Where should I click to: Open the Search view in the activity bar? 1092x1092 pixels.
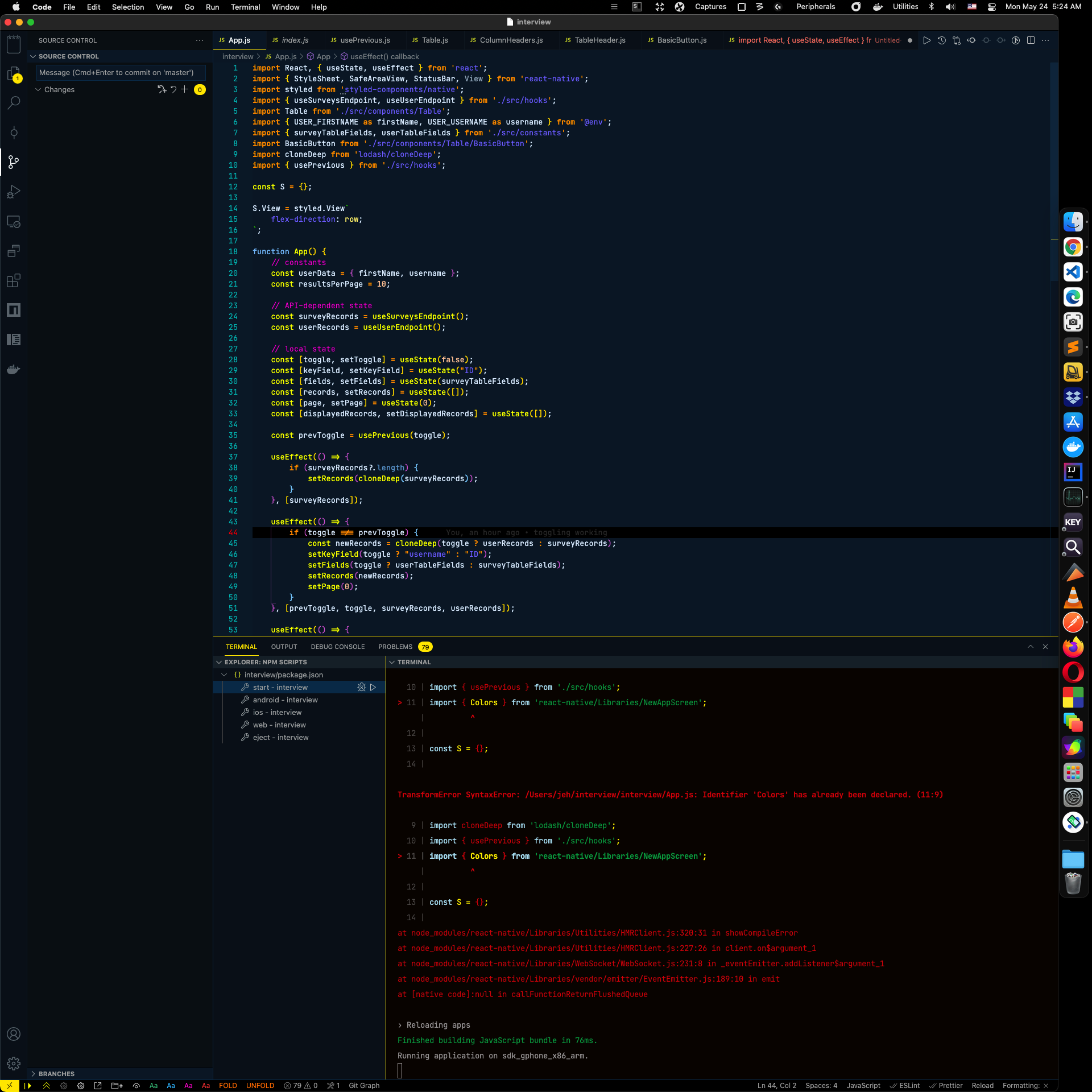coord(14,102)
